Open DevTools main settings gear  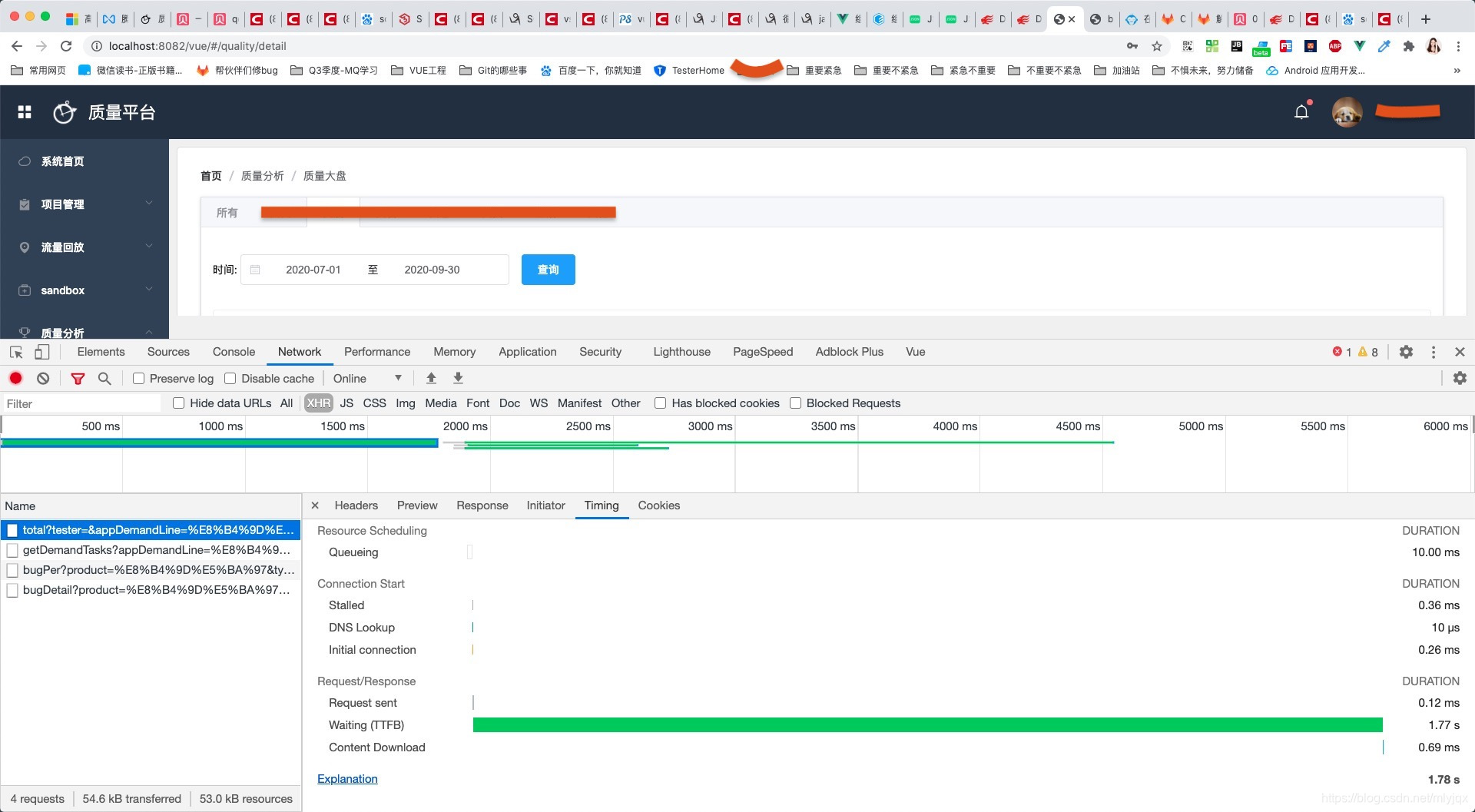[x=1406, y=352]
